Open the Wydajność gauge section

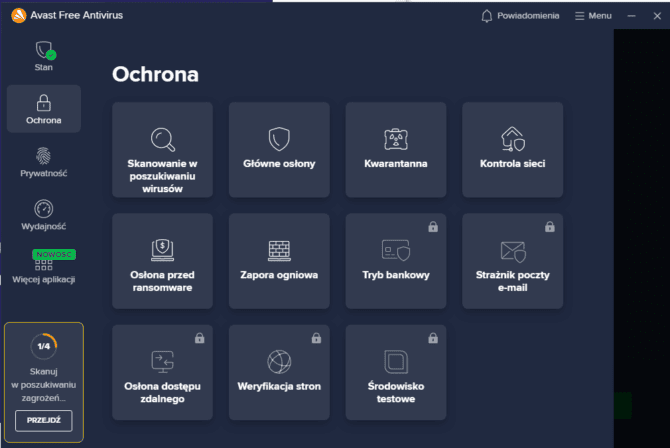44,215
